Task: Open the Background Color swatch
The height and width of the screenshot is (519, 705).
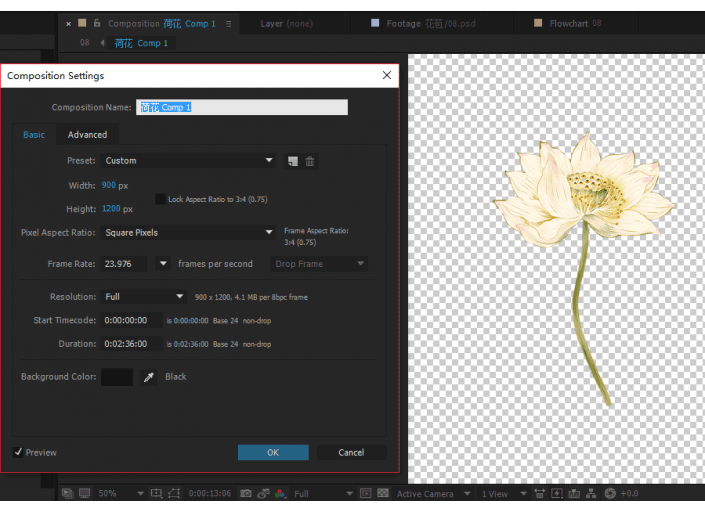Action: [x=117, y=377]
